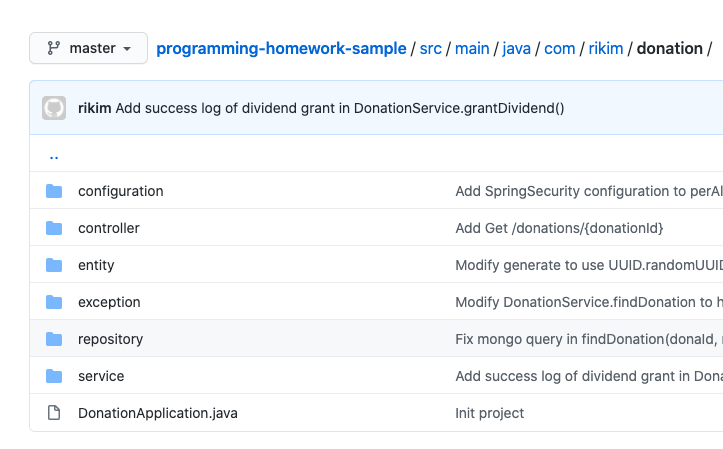Screen dimensions: 723x449
Task: Click the entity folder icon
Action: pos(54,265)
